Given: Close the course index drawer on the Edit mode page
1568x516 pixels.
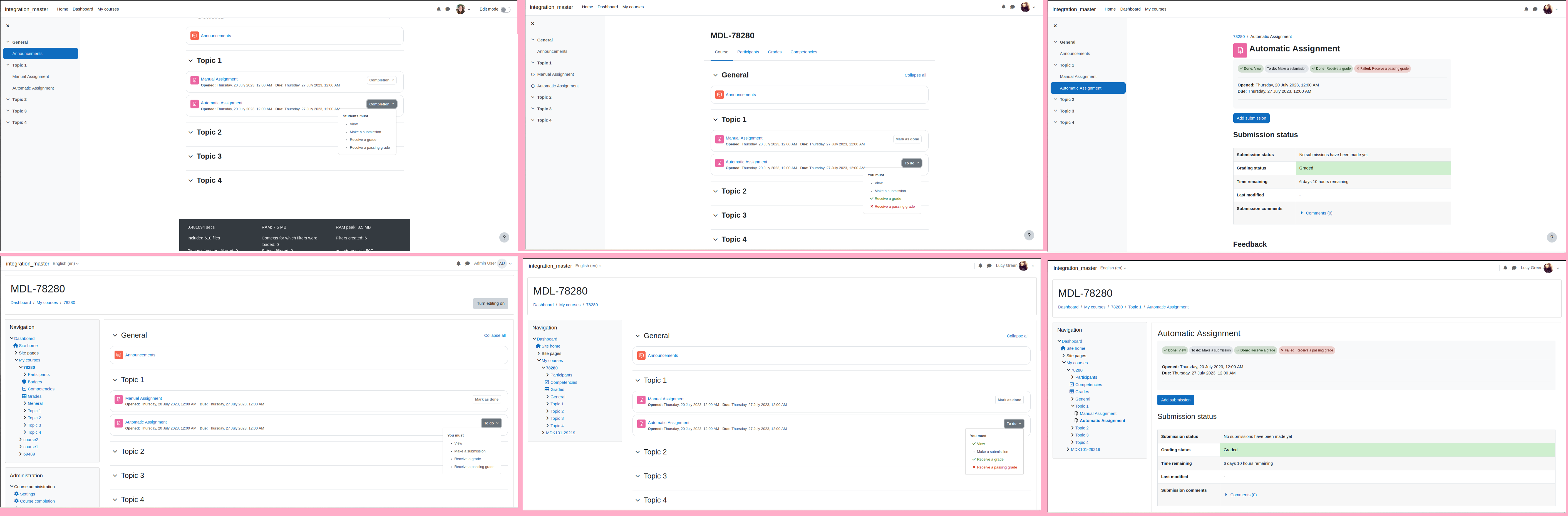Looking at the screenshot, I should pos(8,26).
